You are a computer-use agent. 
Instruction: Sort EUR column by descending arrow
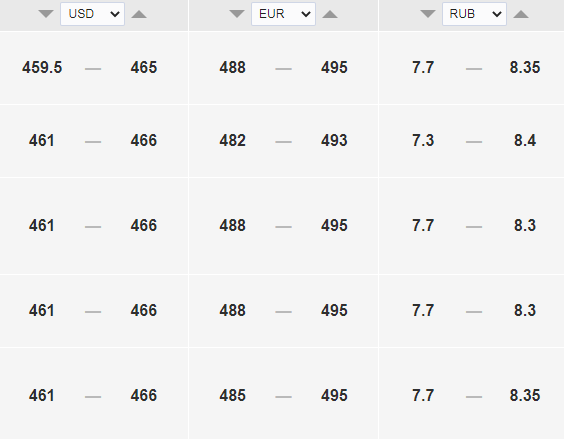click(237, 14)
